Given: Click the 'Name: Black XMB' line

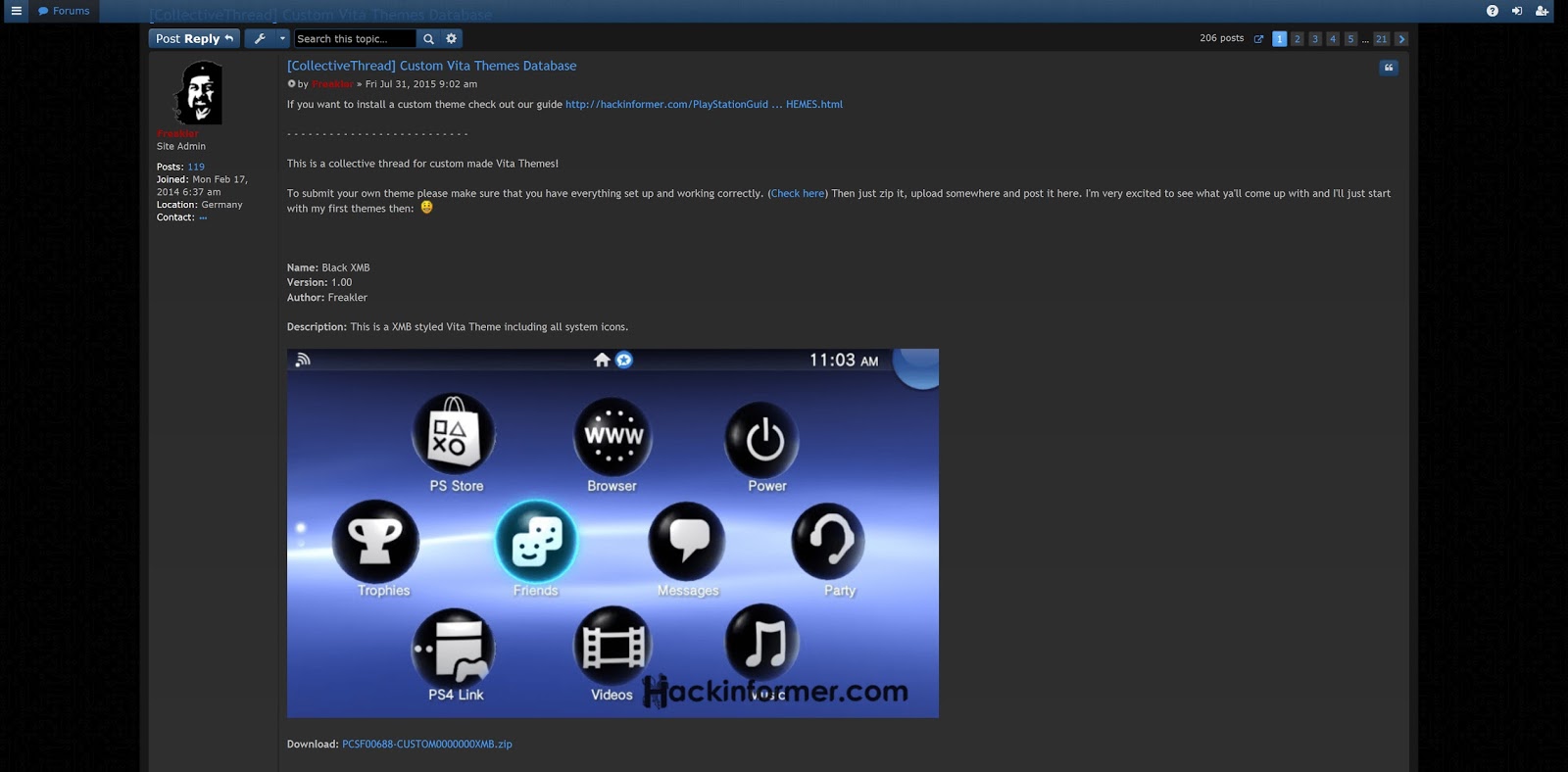Looking at the screenshot, I should (328, 267).
